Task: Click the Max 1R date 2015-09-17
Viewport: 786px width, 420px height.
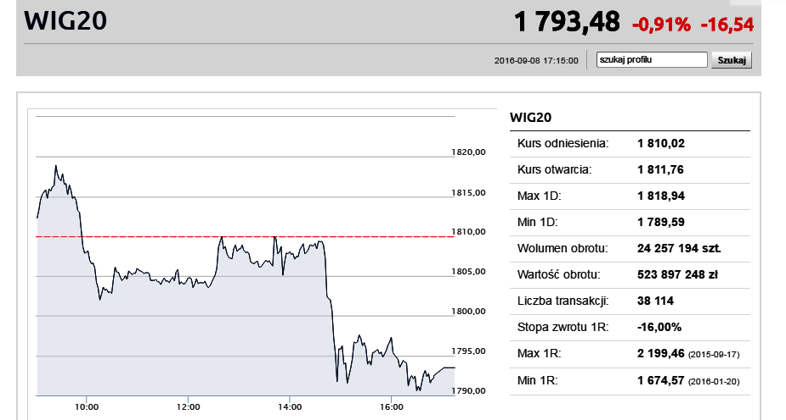Action: pyautogui.click(x=714, y=355)
